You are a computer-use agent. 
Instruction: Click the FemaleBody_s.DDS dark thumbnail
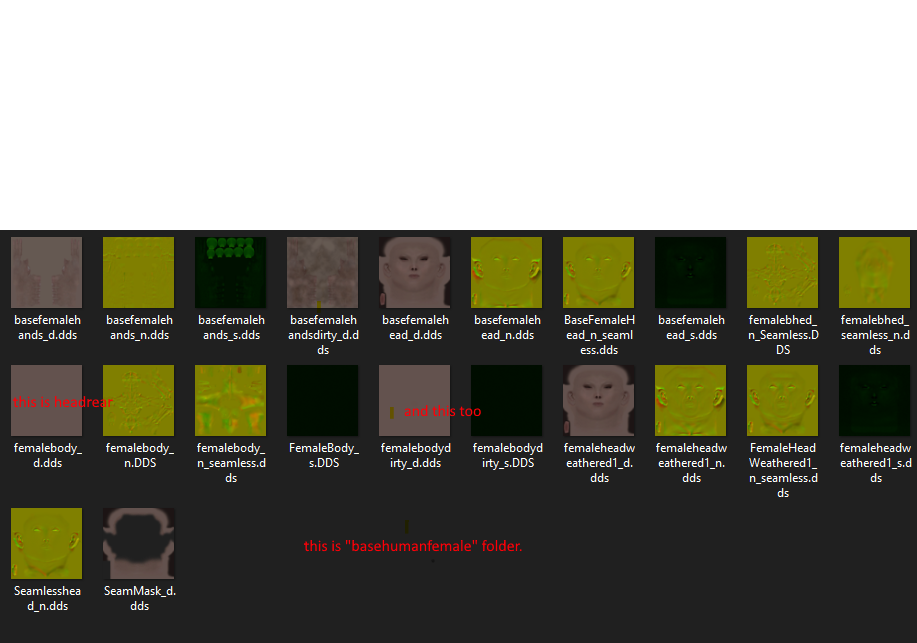(x=323, y=401)
